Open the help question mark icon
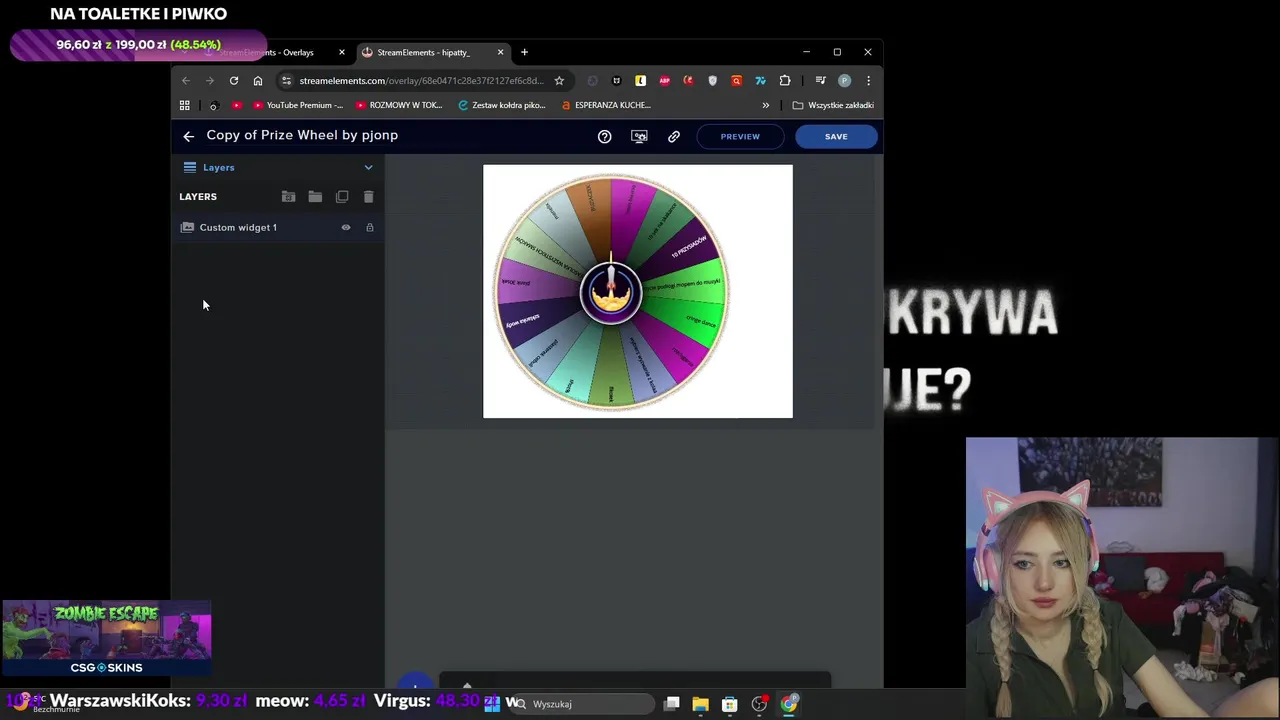 pyautogui.click(x=604, y=136)
